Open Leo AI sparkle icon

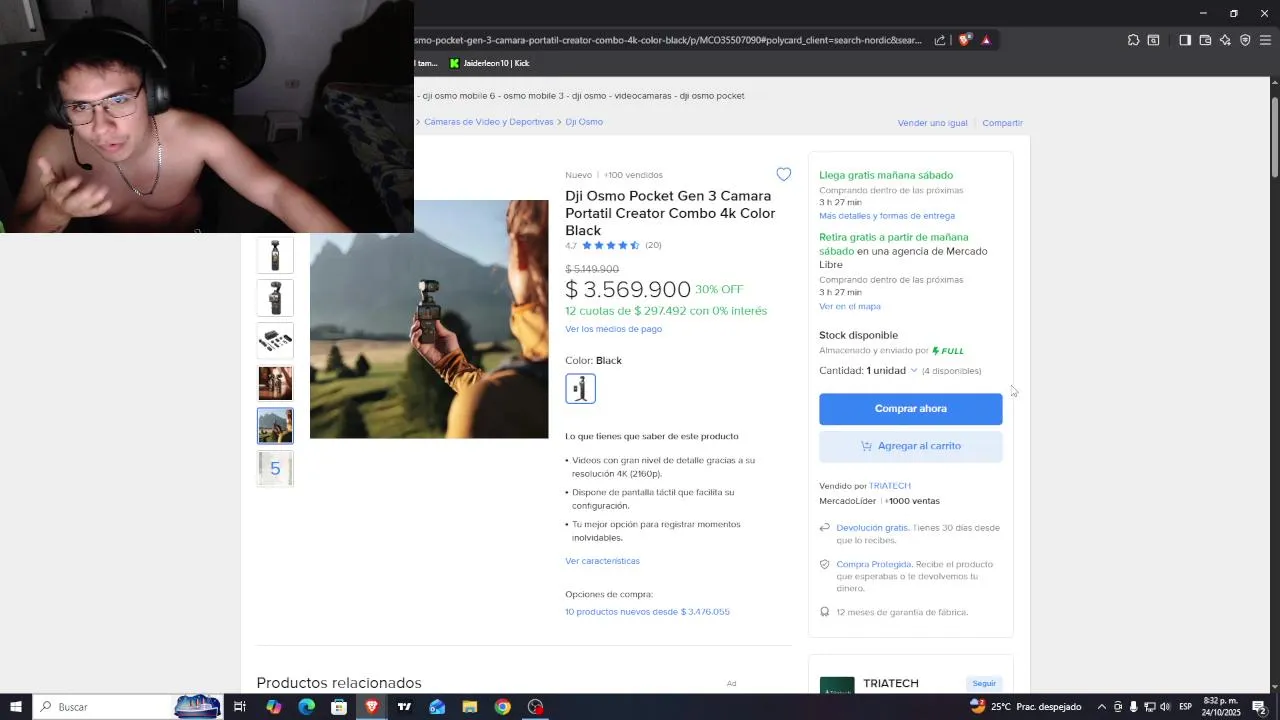coord(1225,40)
